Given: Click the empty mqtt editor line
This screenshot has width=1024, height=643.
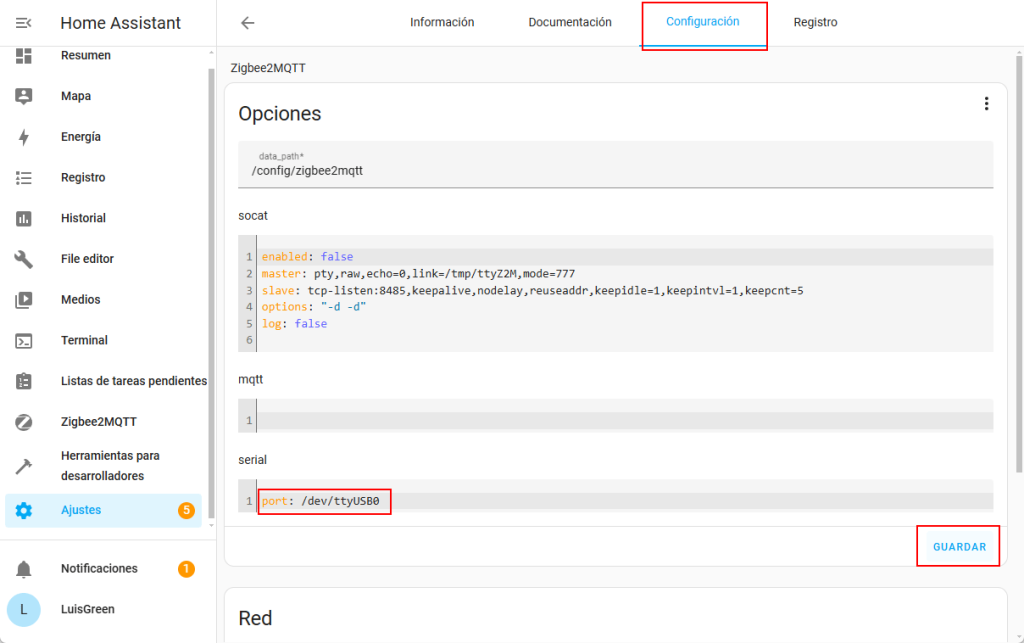Looking at the screenshot, I should (x=620, y=421).
